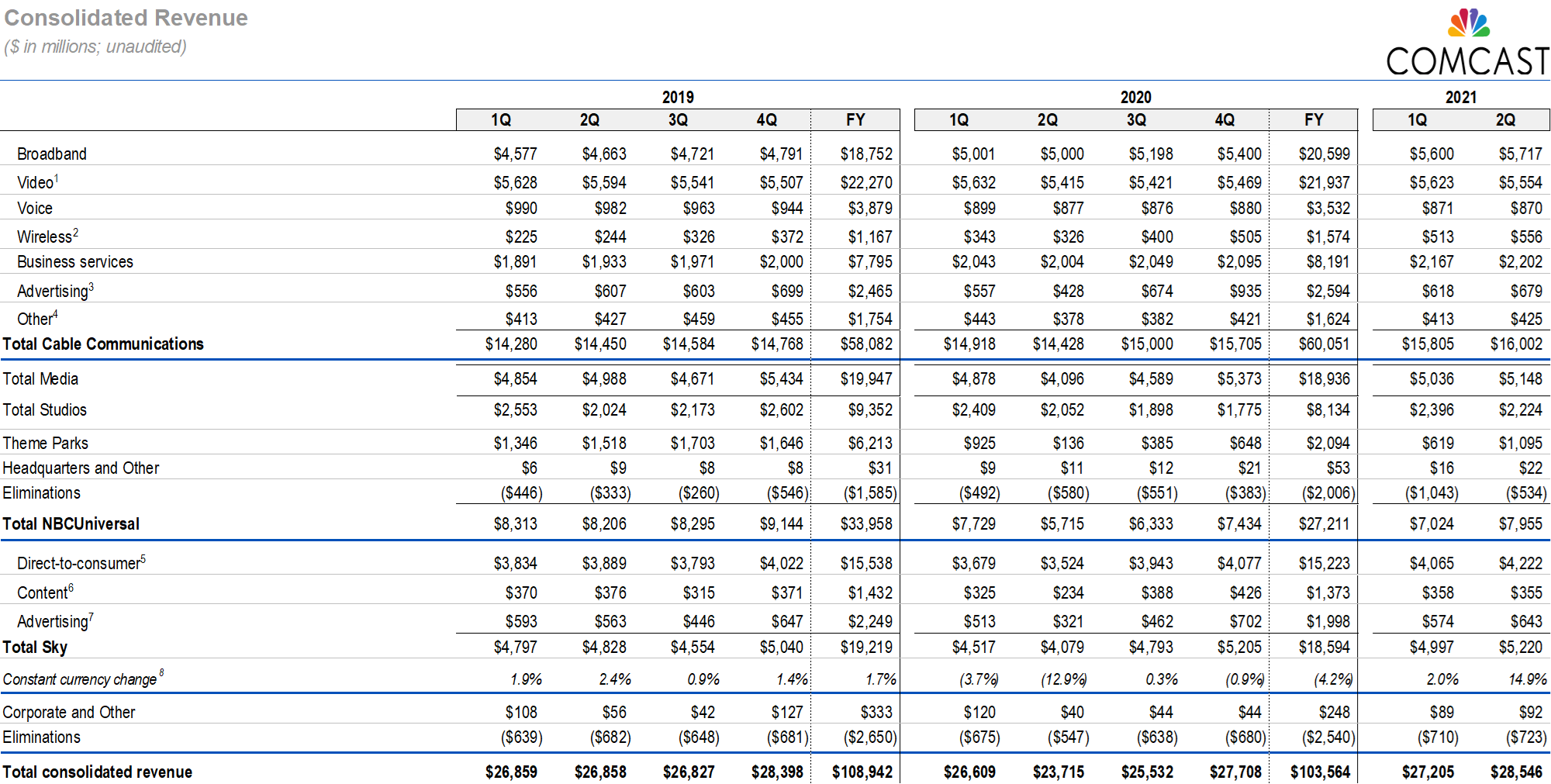Select the 2019 FY total consolidated revenue $108,942

tap(862, 772)
